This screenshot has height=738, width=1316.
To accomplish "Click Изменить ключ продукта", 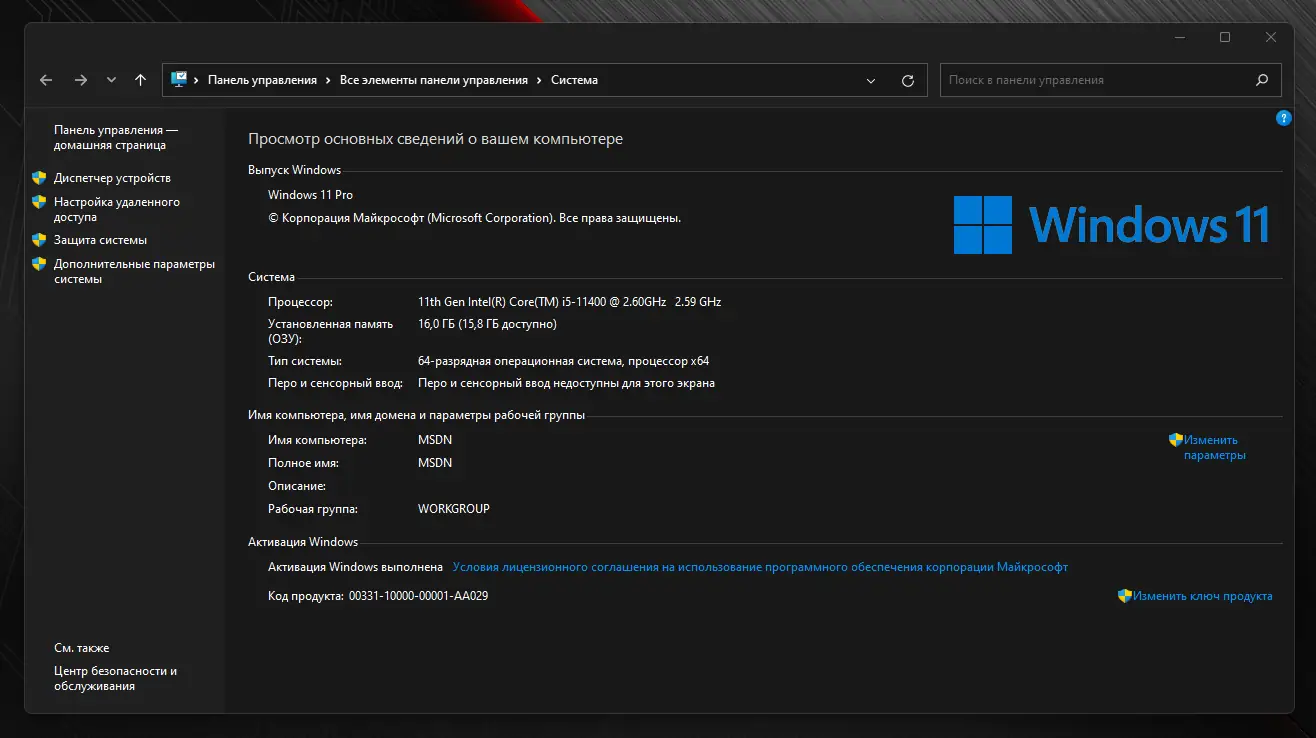I will 1203,596.
